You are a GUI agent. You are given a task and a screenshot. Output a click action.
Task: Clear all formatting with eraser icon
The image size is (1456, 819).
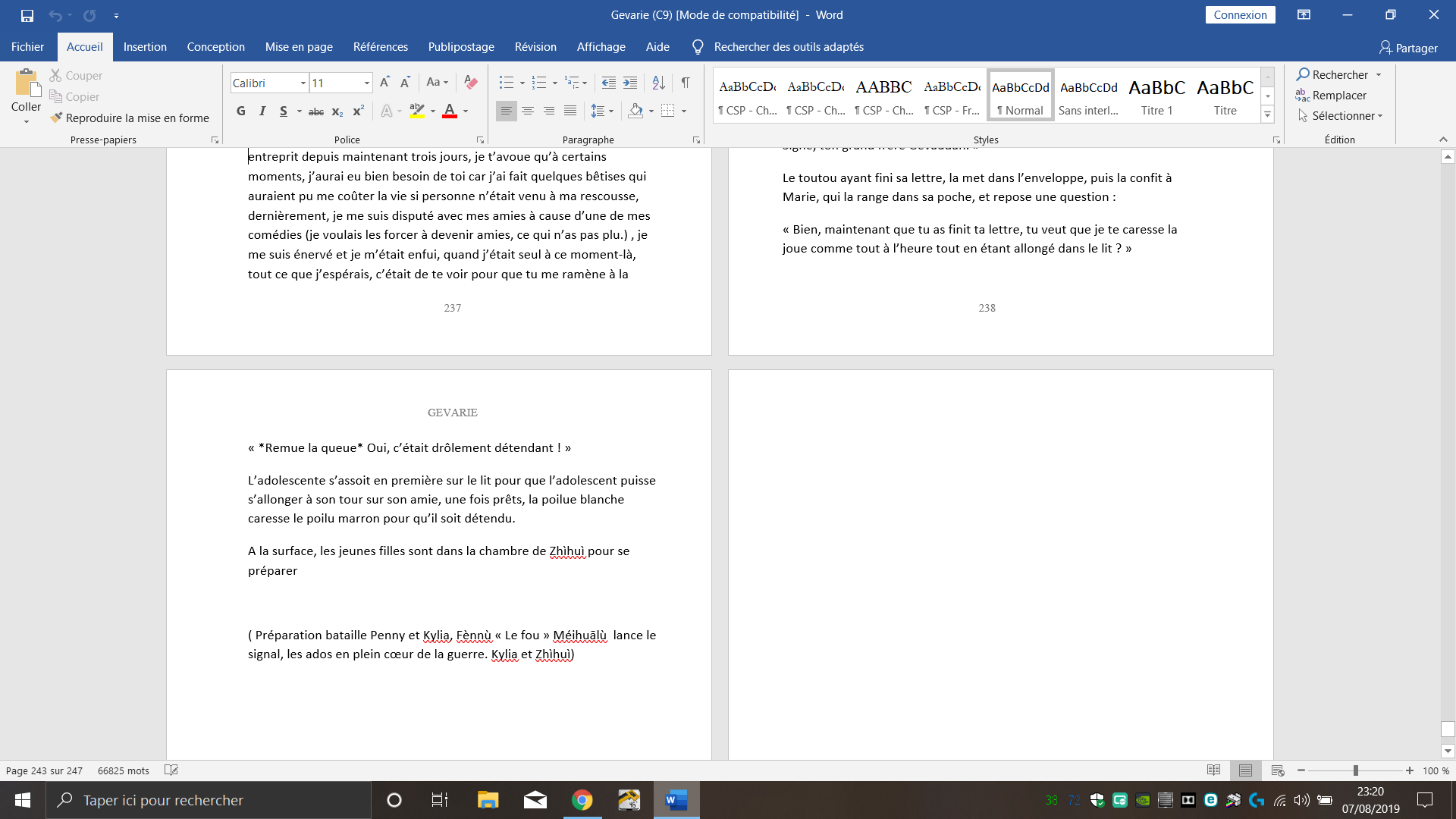(x=470, y=83)
